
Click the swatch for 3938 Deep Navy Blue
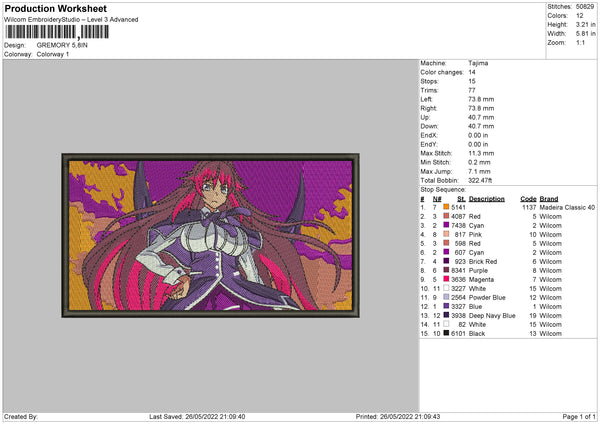tap(446, 315)
